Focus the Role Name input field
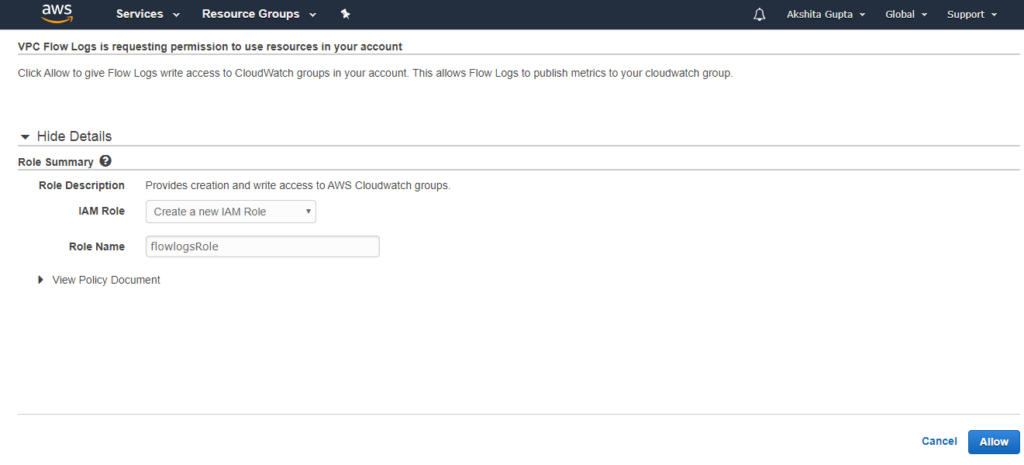 263,246
